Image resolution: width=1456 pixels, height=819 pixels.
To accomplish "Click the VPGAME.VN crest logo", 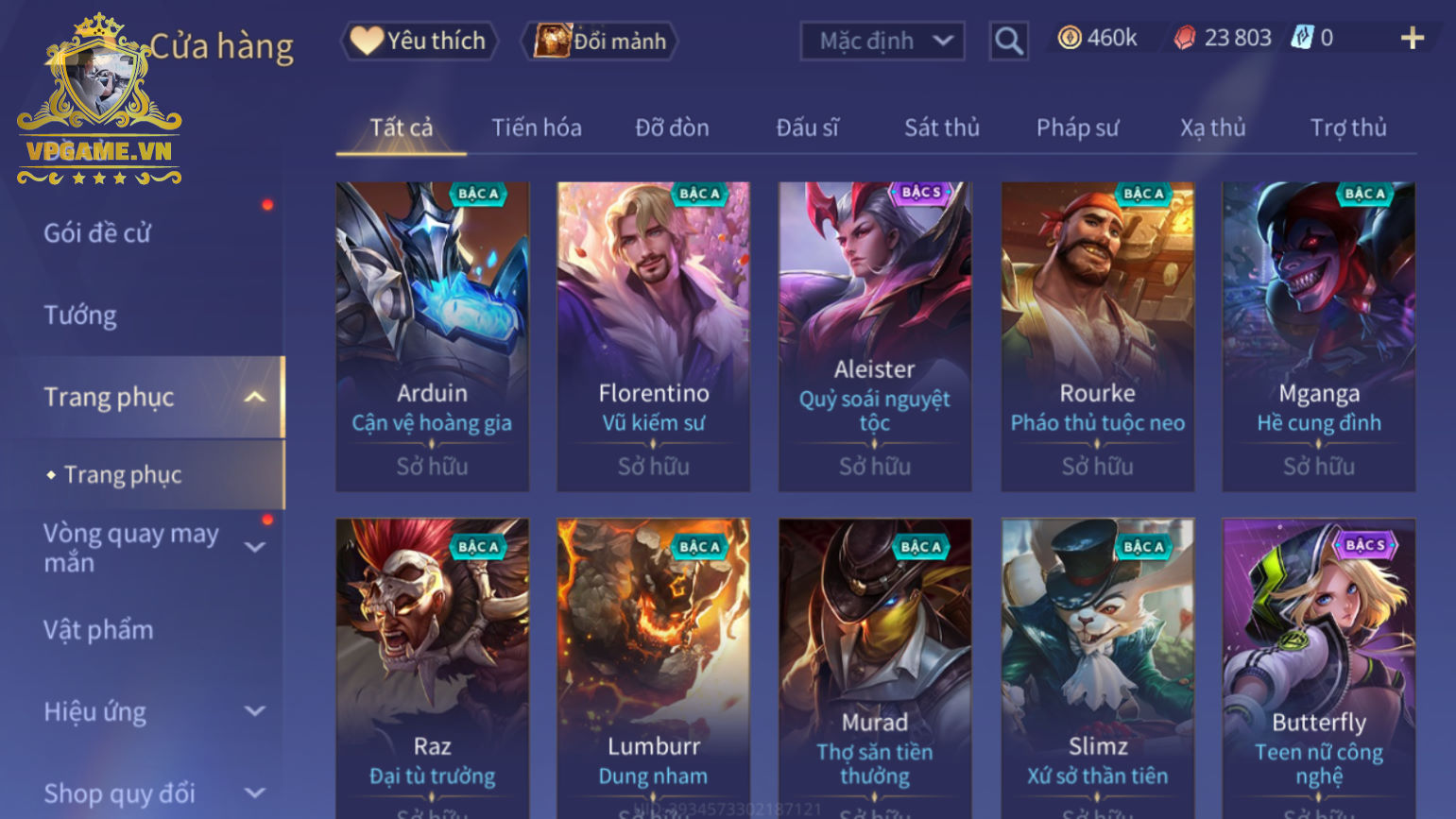I will (99, 98).
